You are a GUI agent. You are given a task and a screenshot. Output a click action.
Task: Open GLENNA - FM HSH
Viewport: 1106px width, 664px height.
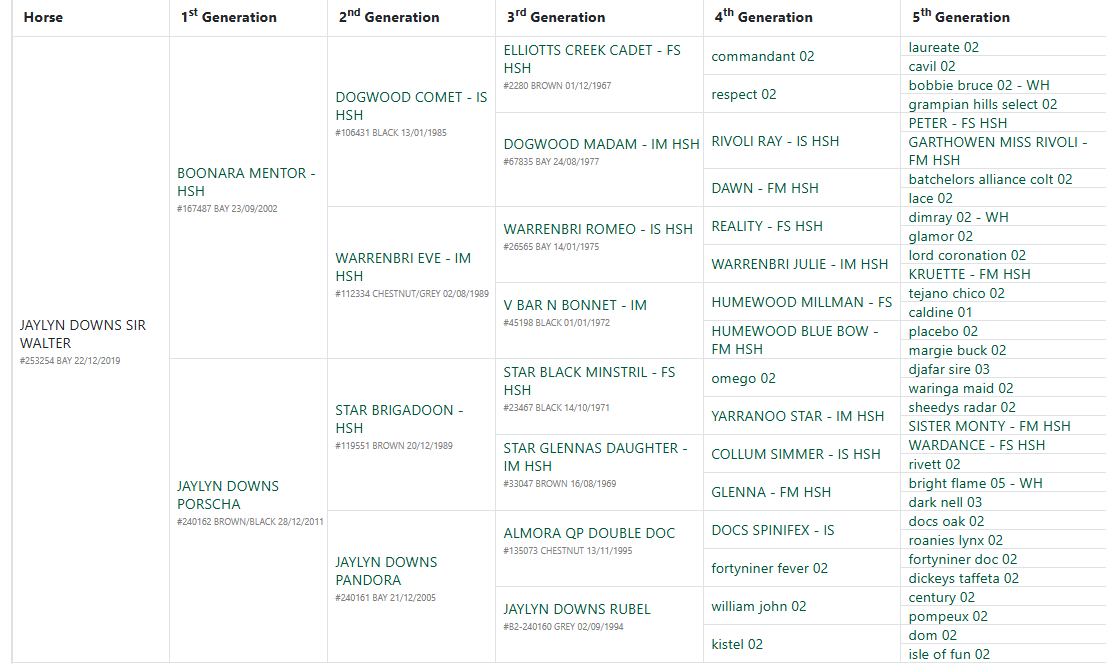770,493
